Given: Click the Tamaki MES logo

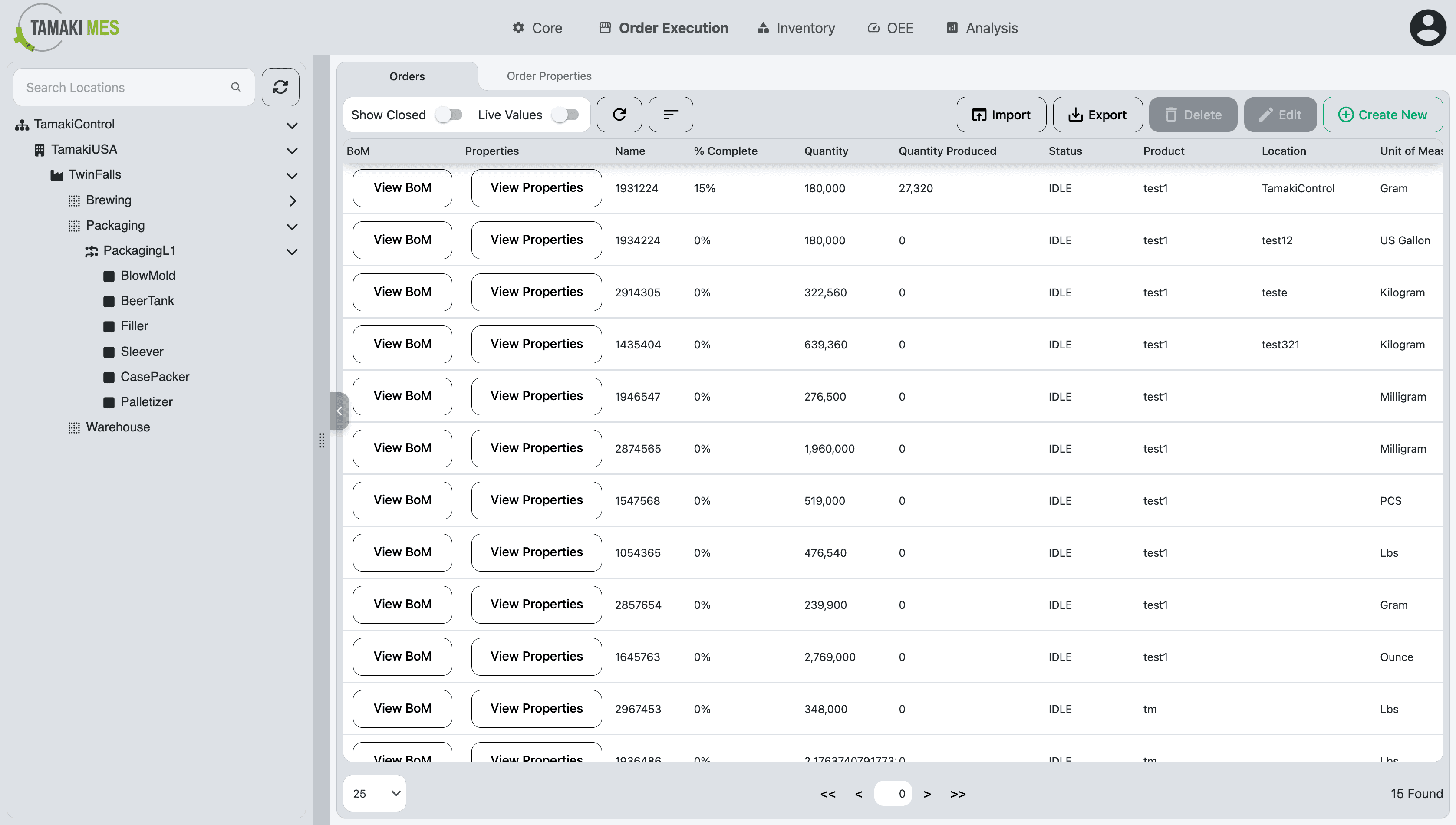Looking at the screenshot, I should pyautogui.click(x=67, y=27).
